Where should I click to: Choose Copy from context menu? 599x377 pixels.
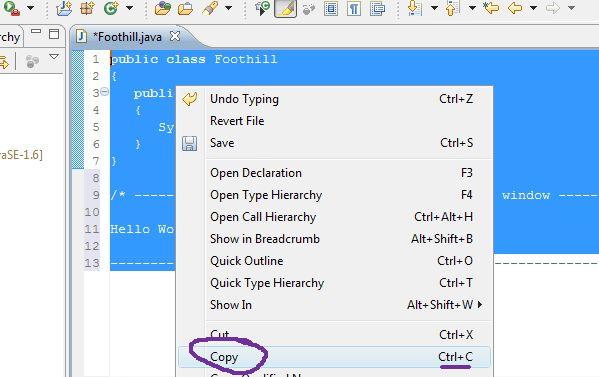click(x=335, y=357)
